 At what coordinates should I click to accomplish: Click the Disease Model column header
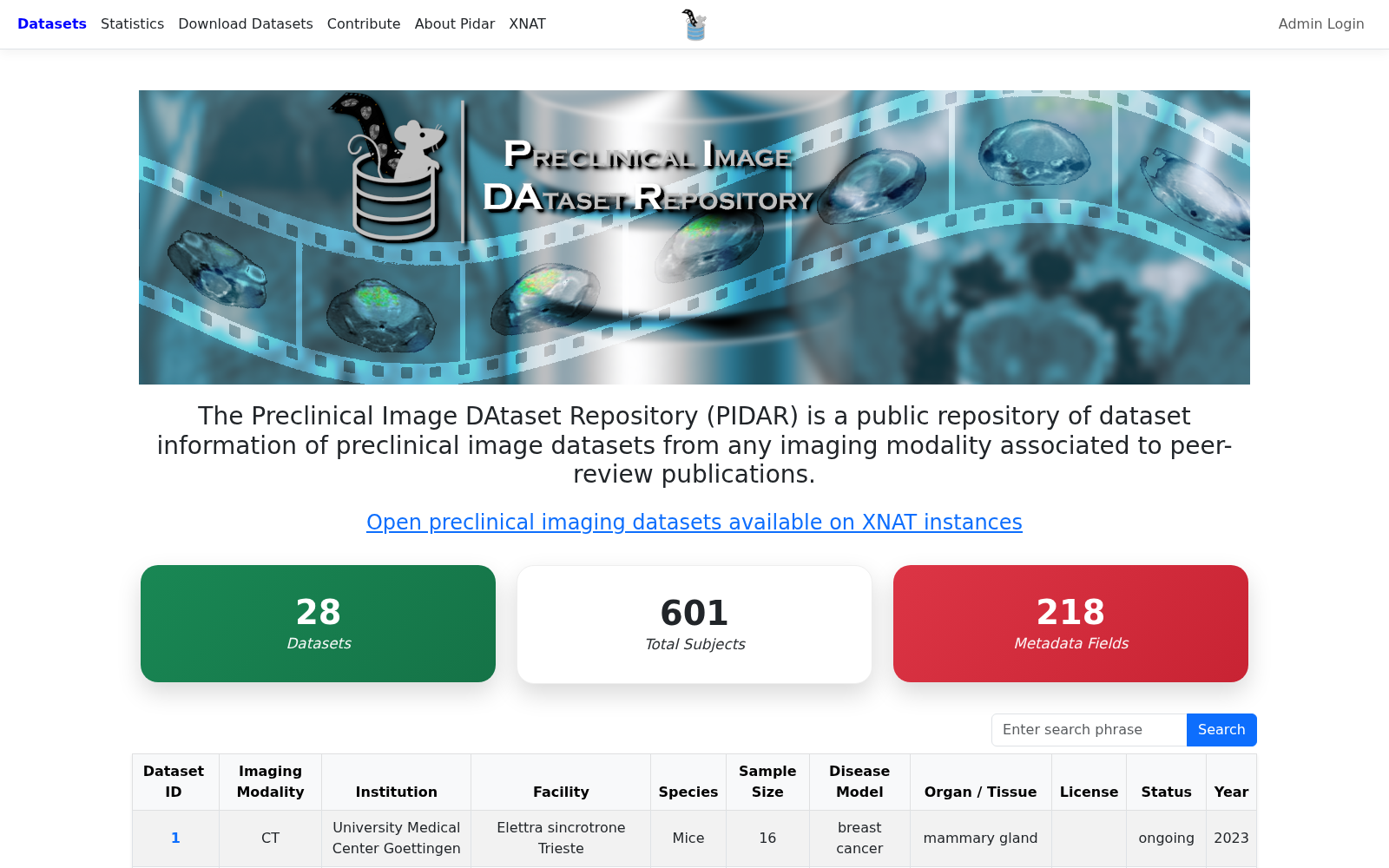coord(859,781)
